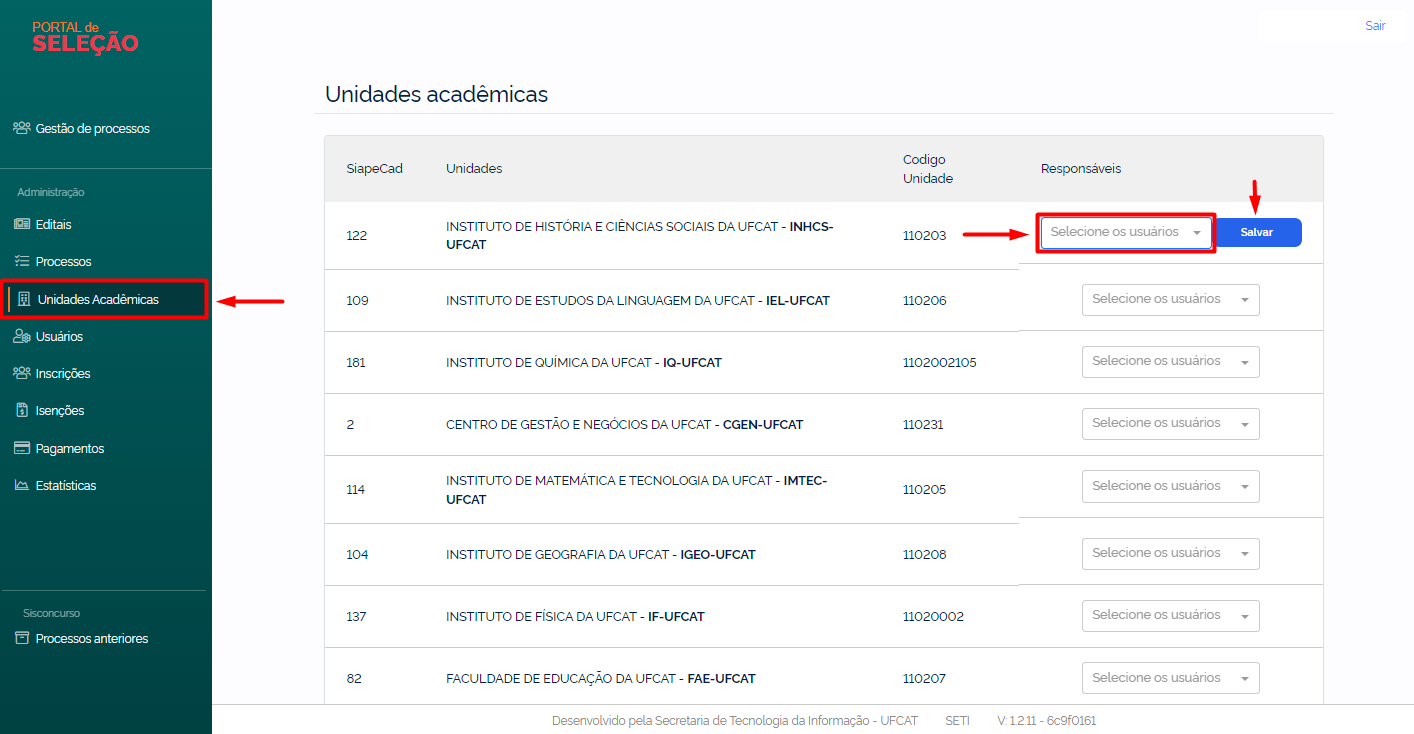The width and height of the screenshot is (1414, 734).
Task: Open users dropdown for IF-UFCAT row
Action: (1170, 616)
